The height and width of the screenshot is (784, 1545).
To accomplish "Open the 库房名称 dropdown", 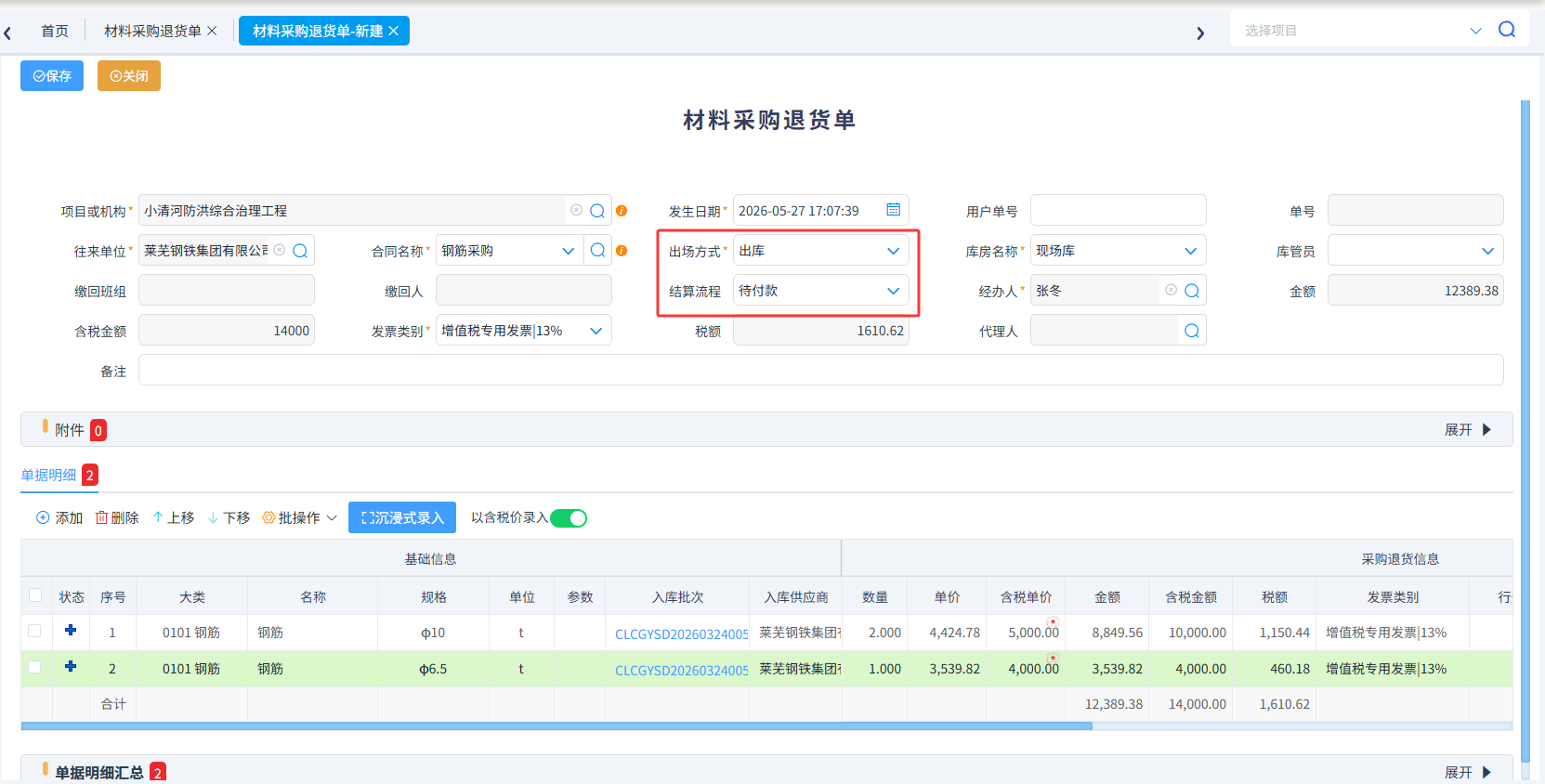I will (1118, 251).
